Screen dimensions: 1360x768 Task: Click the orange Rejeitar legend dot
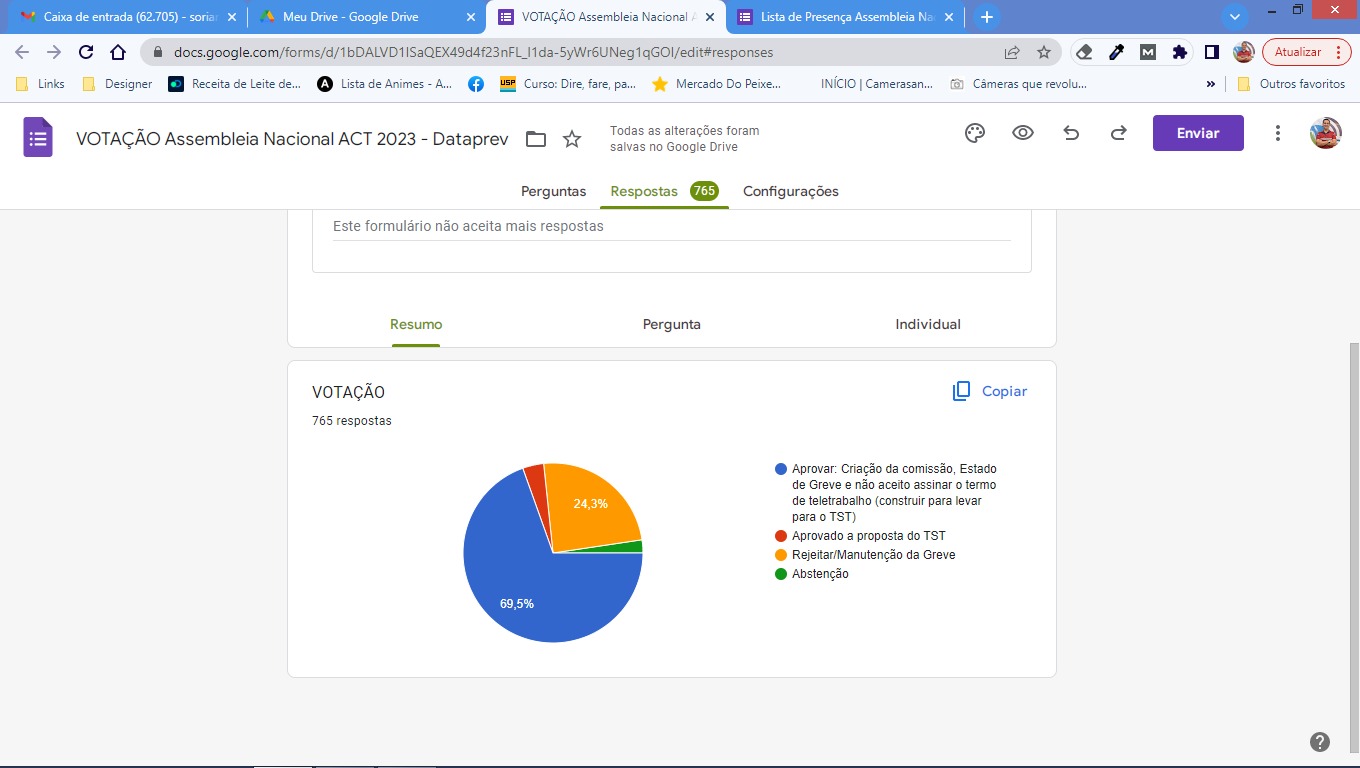[781, 555]
